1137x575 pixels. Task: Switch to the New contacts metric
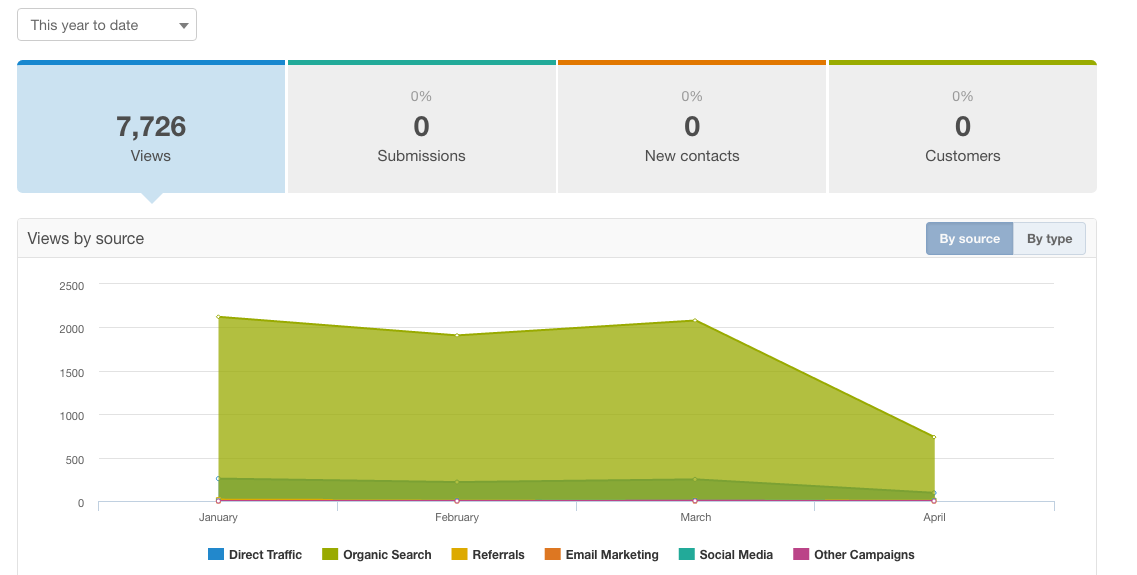(x=692, y=128)
